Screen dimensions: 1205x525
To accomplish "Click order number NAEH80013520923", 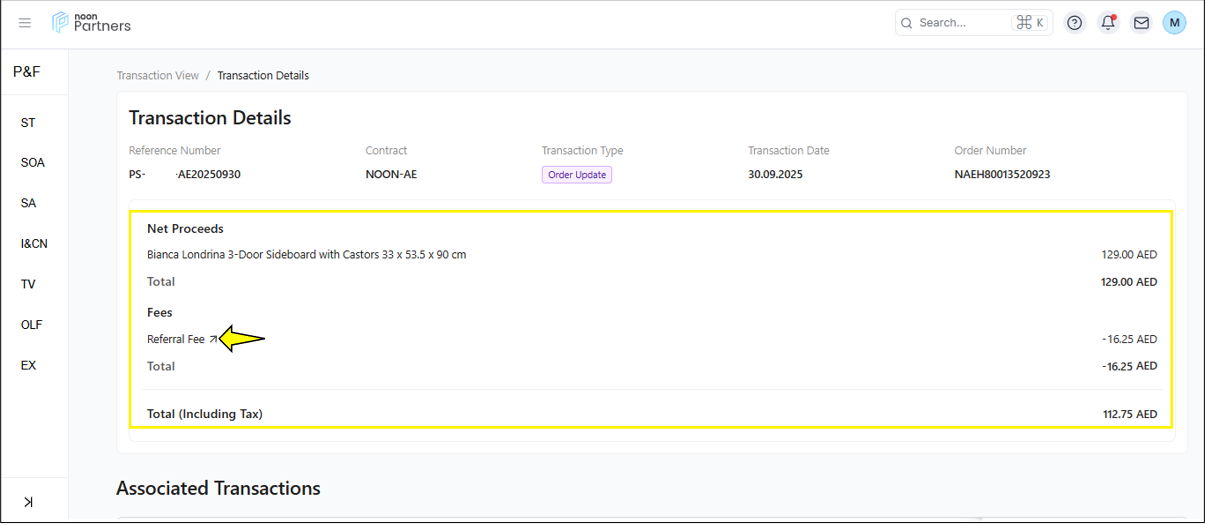I will pos(1002,175).
